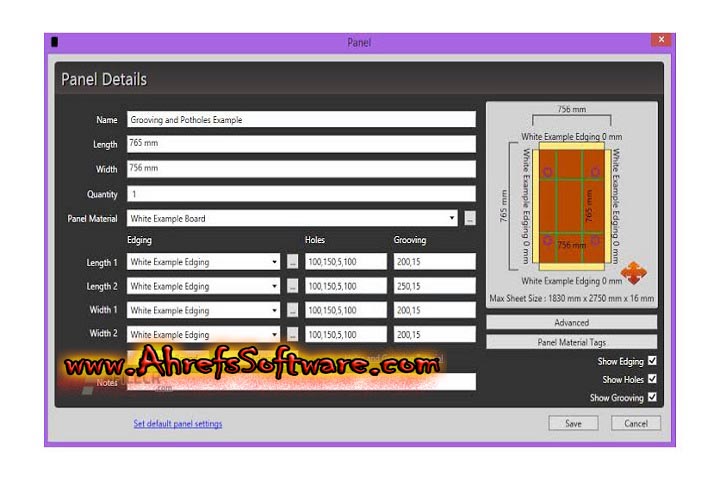Viewport: 720px width, 480px height.
Task: Close the Panel window
Action: pyautogui.click(x=660, y=40)
